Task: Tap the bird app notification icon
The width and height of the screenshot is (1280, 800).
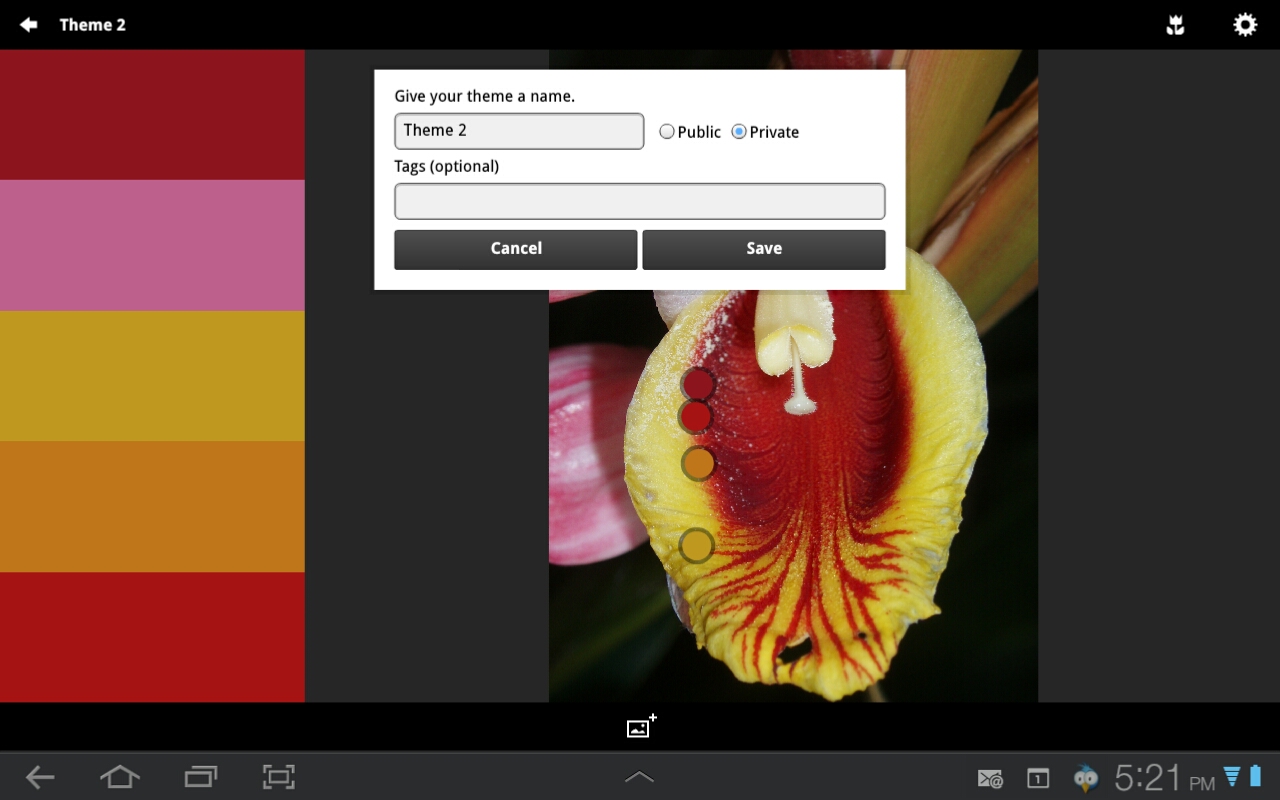Action: pyautogui.click(x=1085, y=778)
